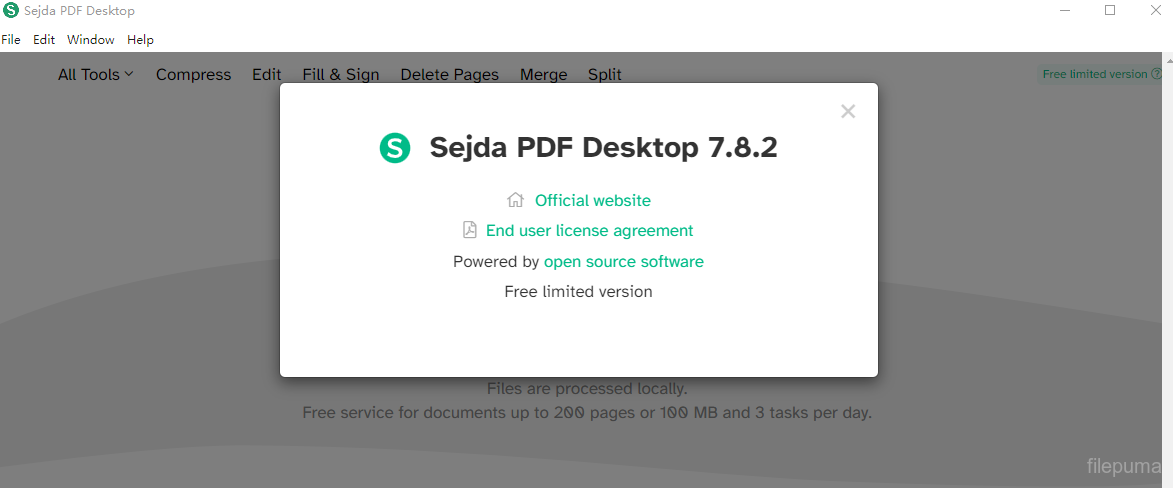Click the PDF icon beside license agreement
Screen dimensions: 1173x488
[470, 230]
